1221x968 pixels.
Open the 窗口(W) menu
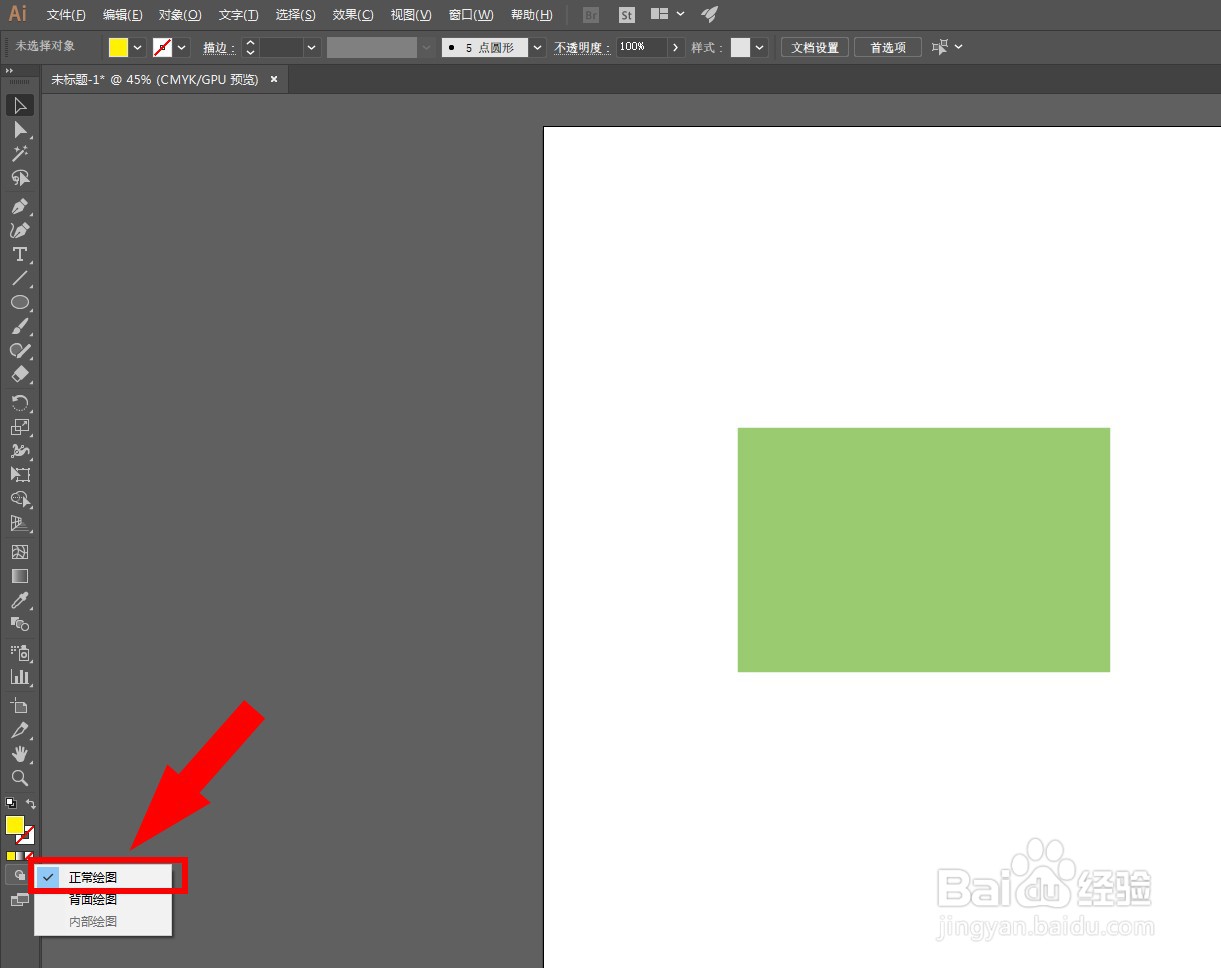471,15
